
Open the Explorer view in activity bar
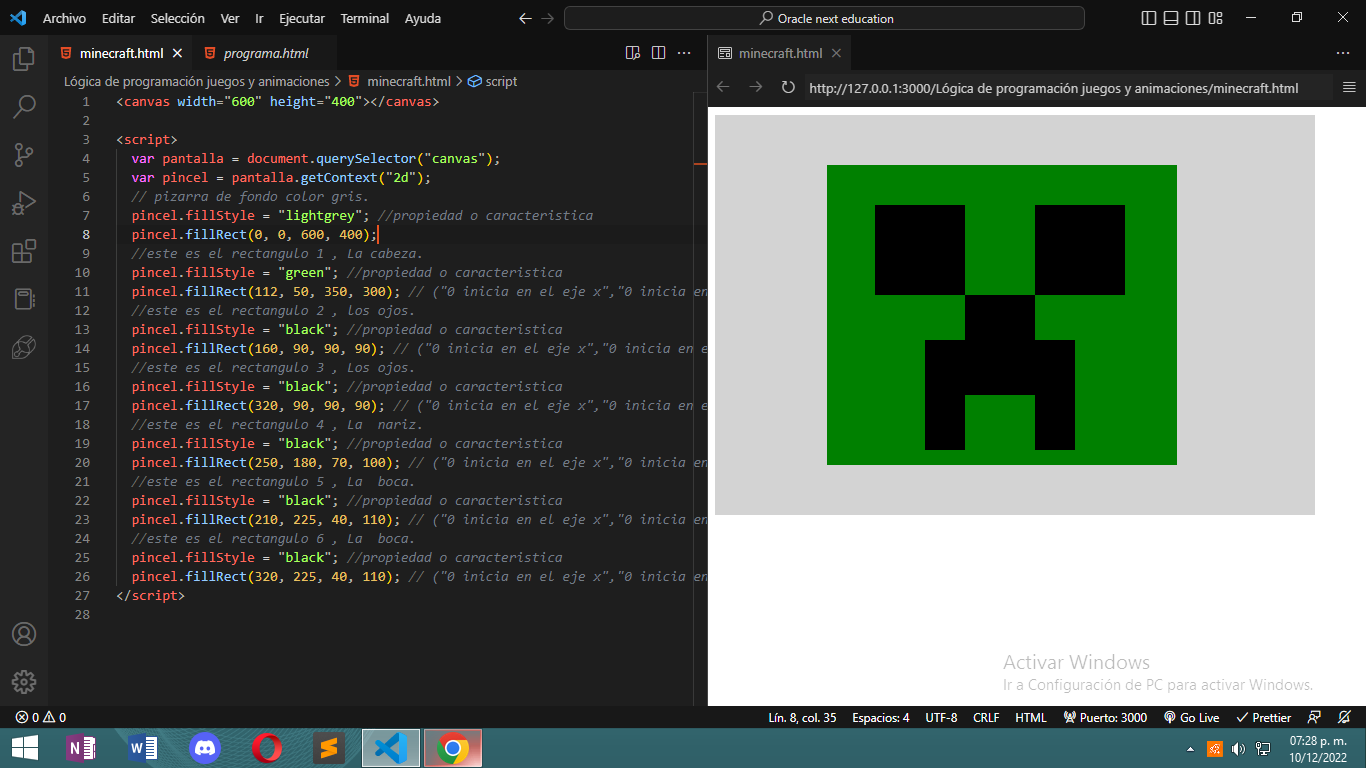(24, 59)
